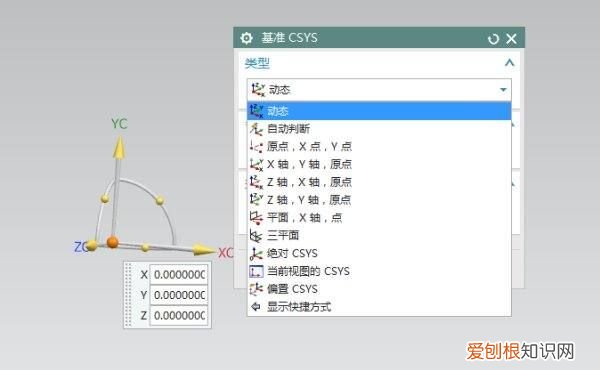Choose 偏置 CSYS text entry
This screenshot has width=600, height=370.
pos(292,289)
